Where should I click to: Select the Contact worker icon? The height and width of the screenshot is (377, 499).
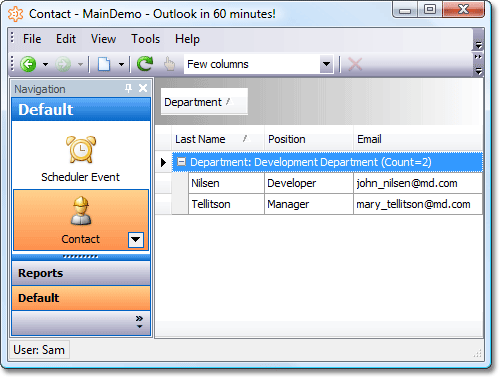click(x=81, y=211)
